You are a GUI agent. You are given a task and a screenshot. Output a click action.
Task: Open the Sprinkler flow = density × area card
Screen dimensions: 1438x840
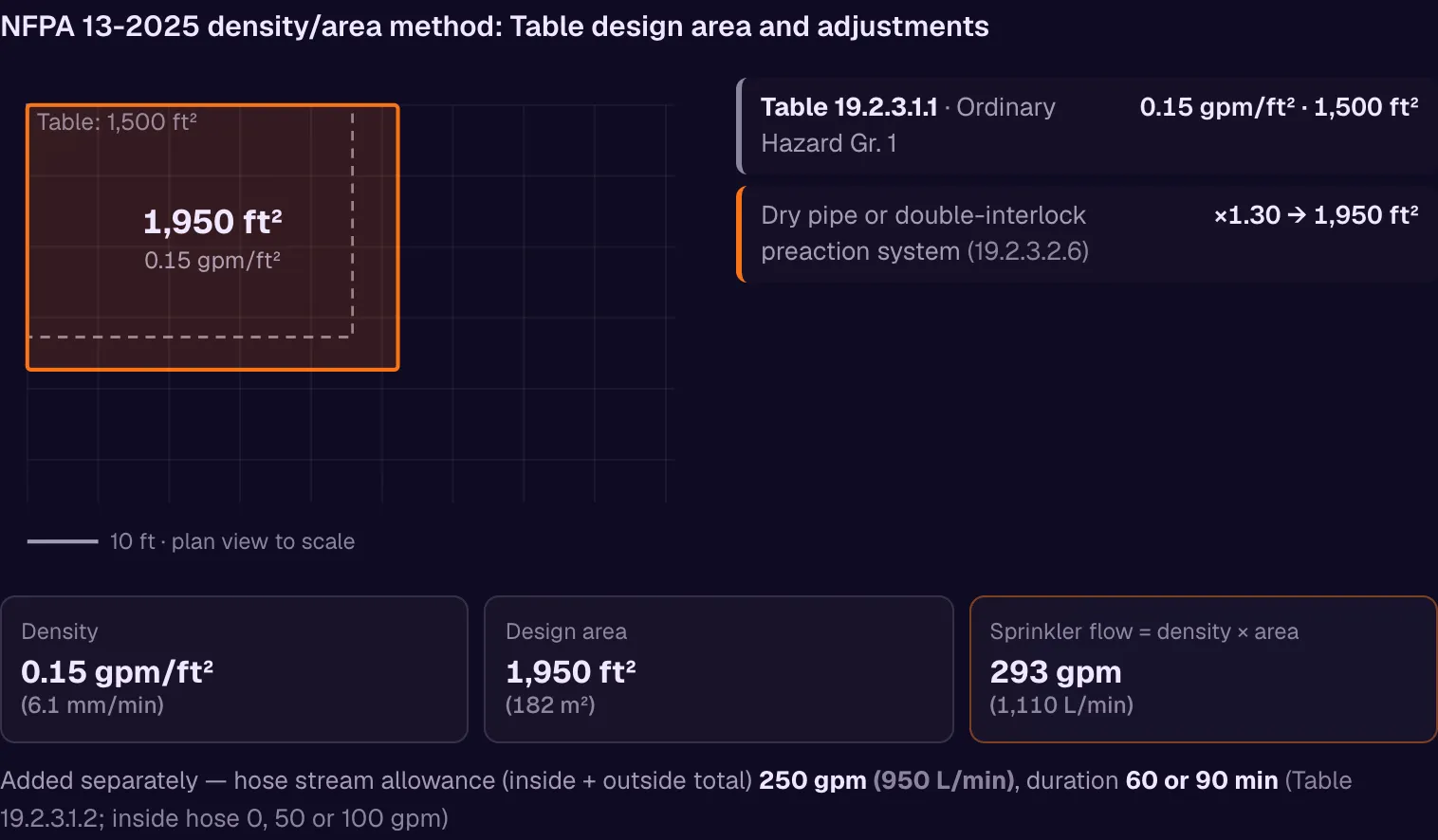pyautogui.click(x=1203, y=669)
